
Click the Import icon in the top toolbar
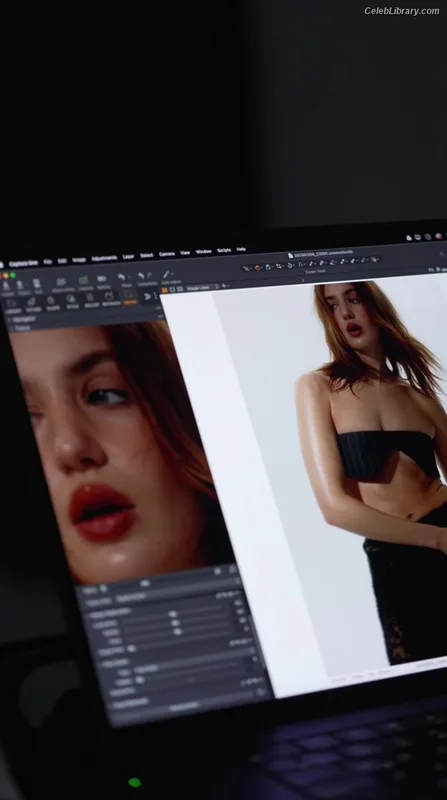6,286
